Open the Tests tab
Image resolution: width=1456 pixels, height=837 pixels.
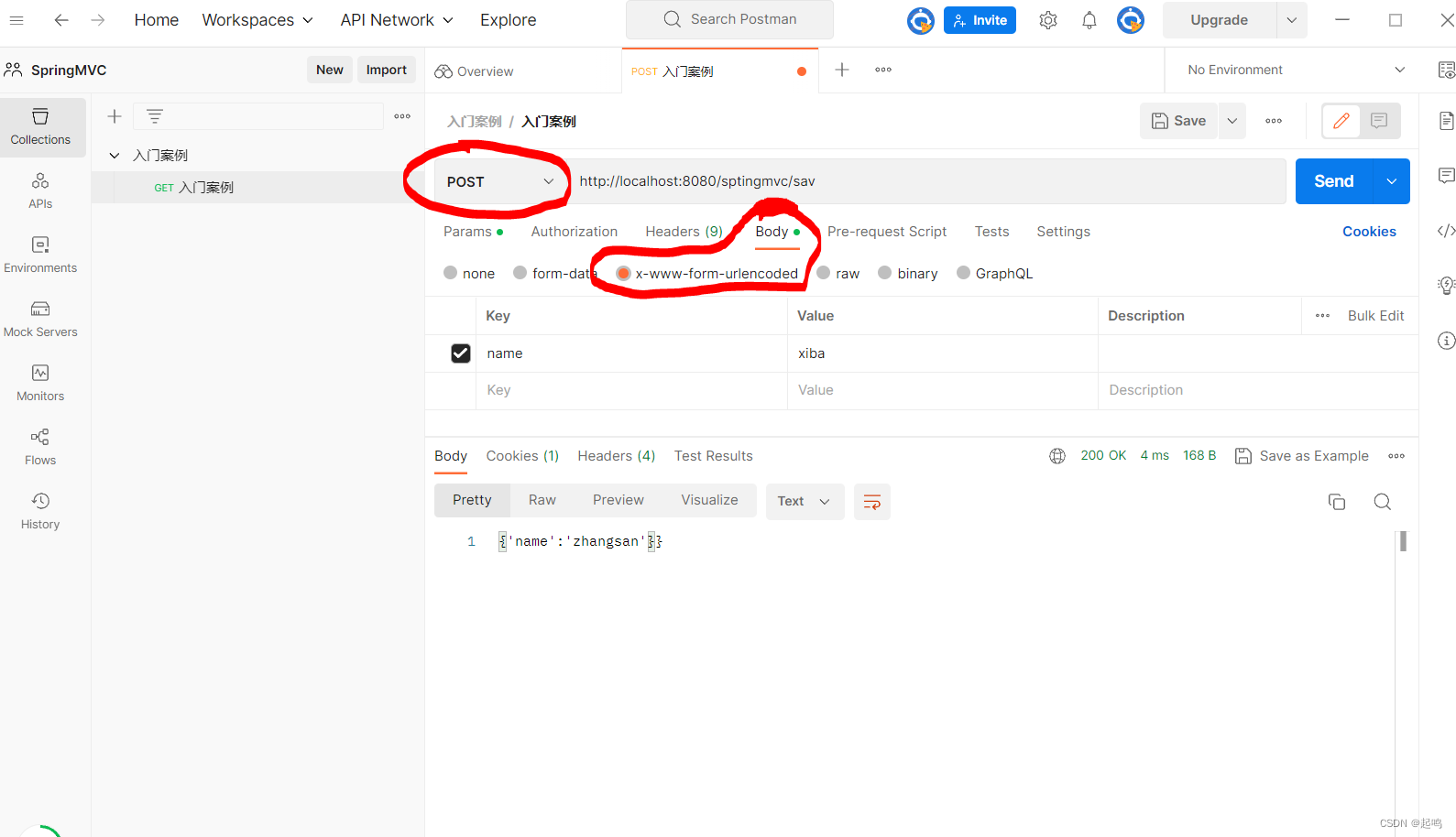pyautogui.click(x=991, y=232)
